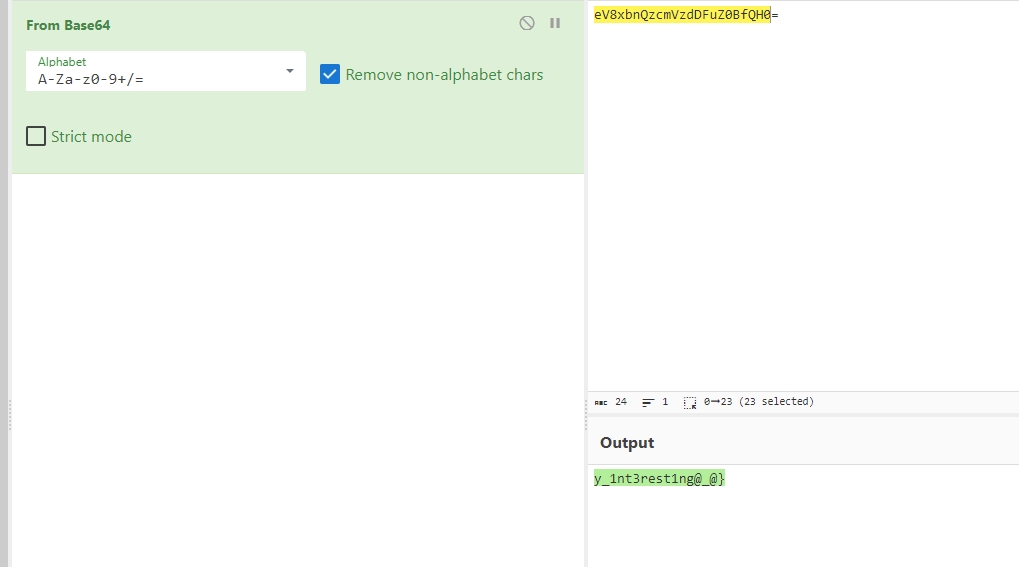The image size is (1019, 567).
Task: Click the From Base64 operation title
Action: pos(68,25)
